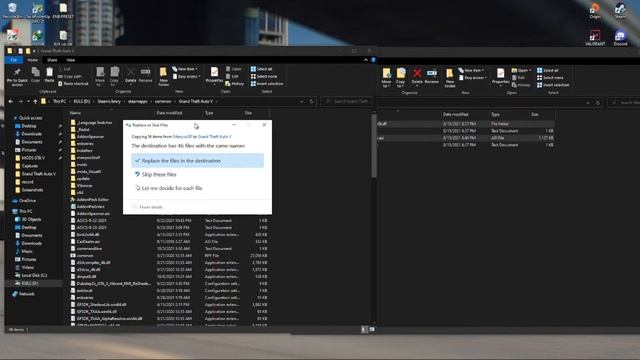This screenshot has height=360, width=640.
Task: Open address bar history dropdown in left window
Action: click(302, 101)
